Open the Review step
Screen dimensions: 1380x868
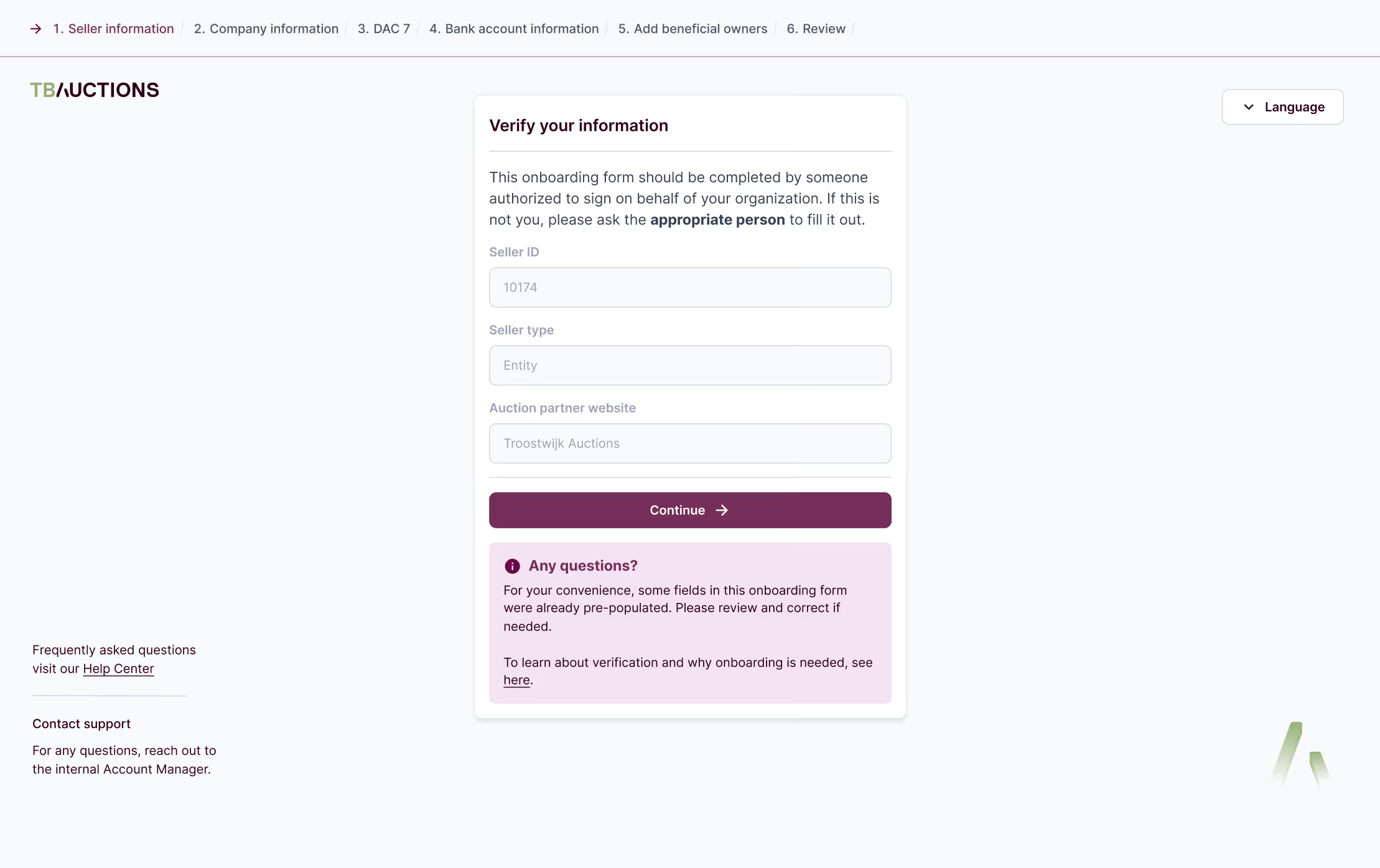pos(816,29)
